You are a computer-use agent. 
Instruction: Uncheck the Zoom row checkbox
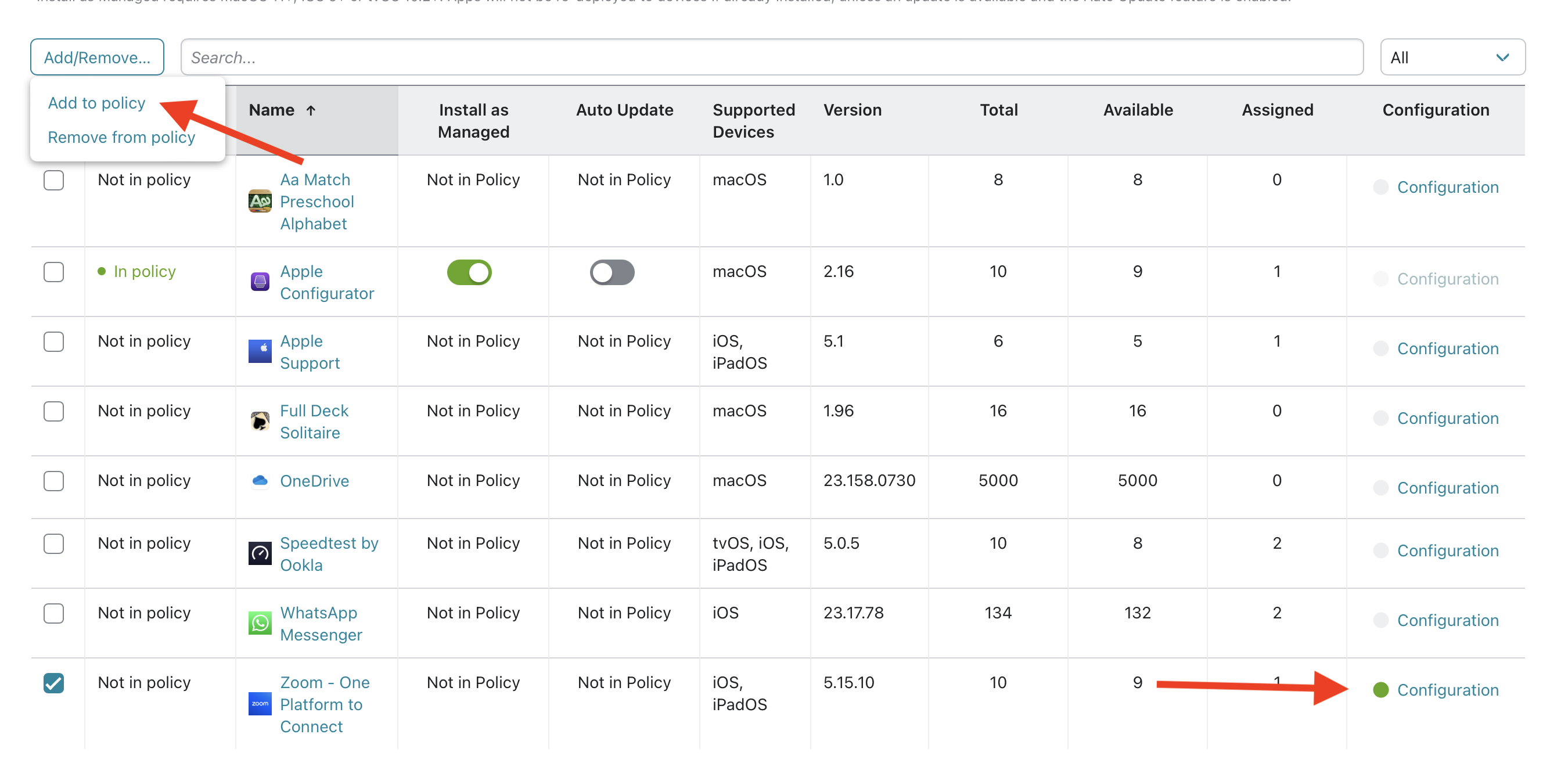(x=53, y=683)
